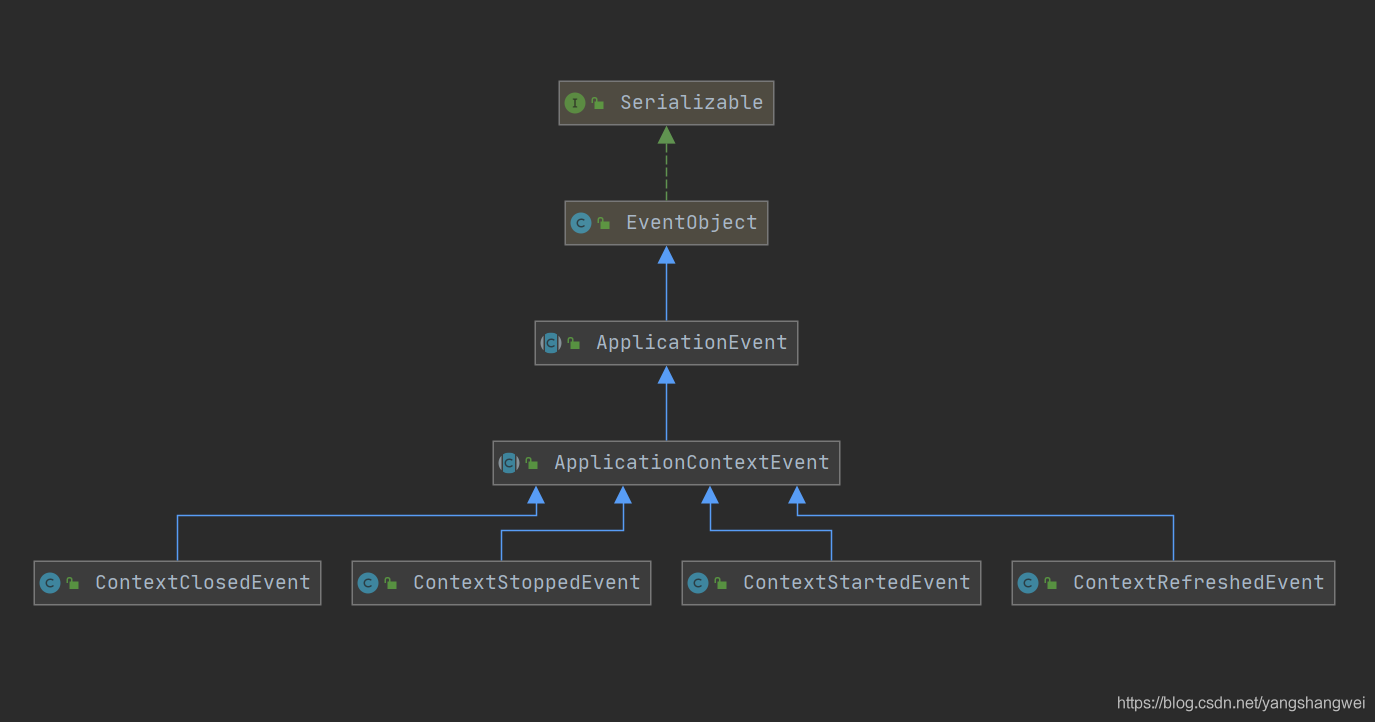Click the abstract class icon on ApplicationEvent
Screen dimensions: 1375x722
coord(550,343)
